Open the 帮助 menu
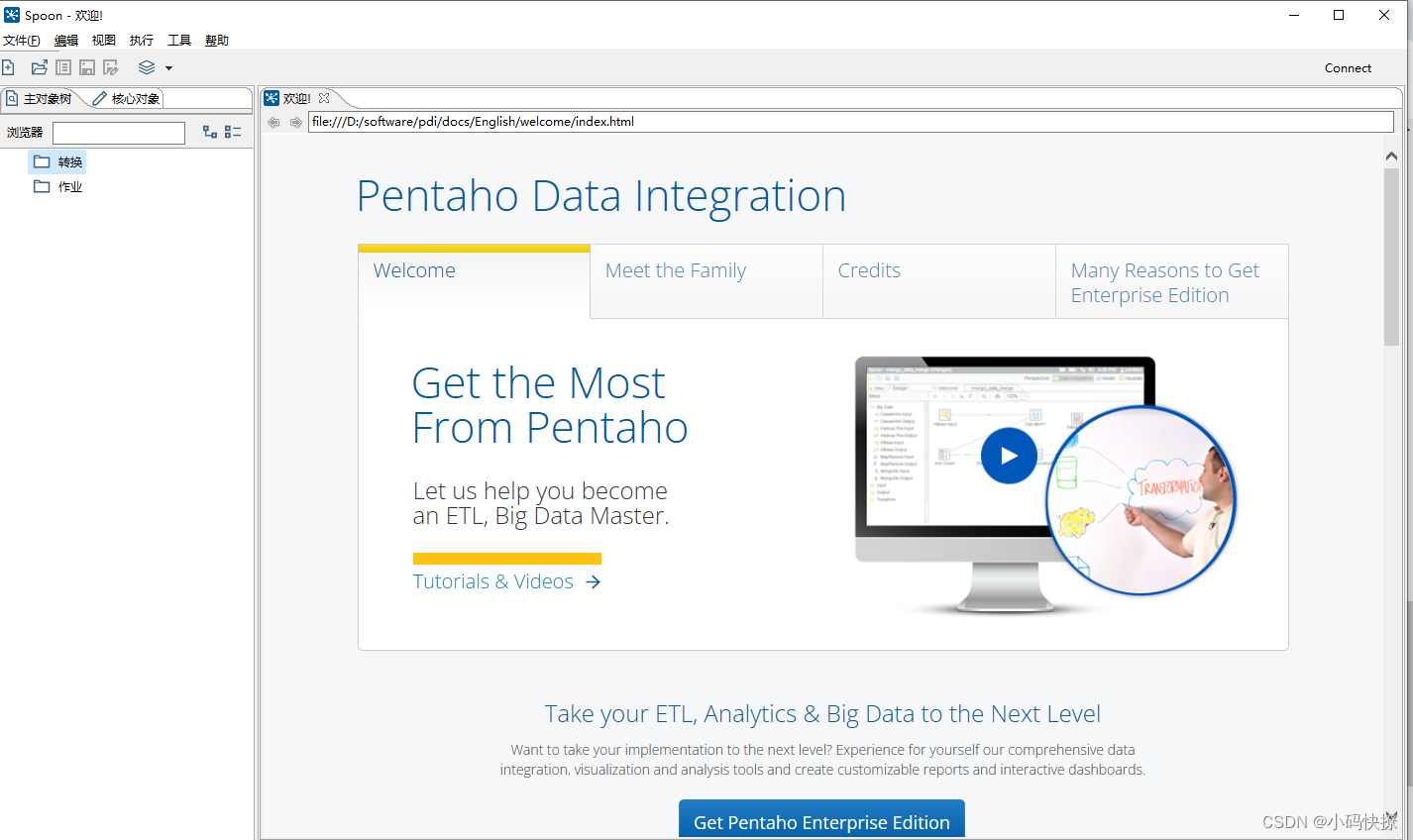The image size is (1413, 840). [x=217, y=41]
